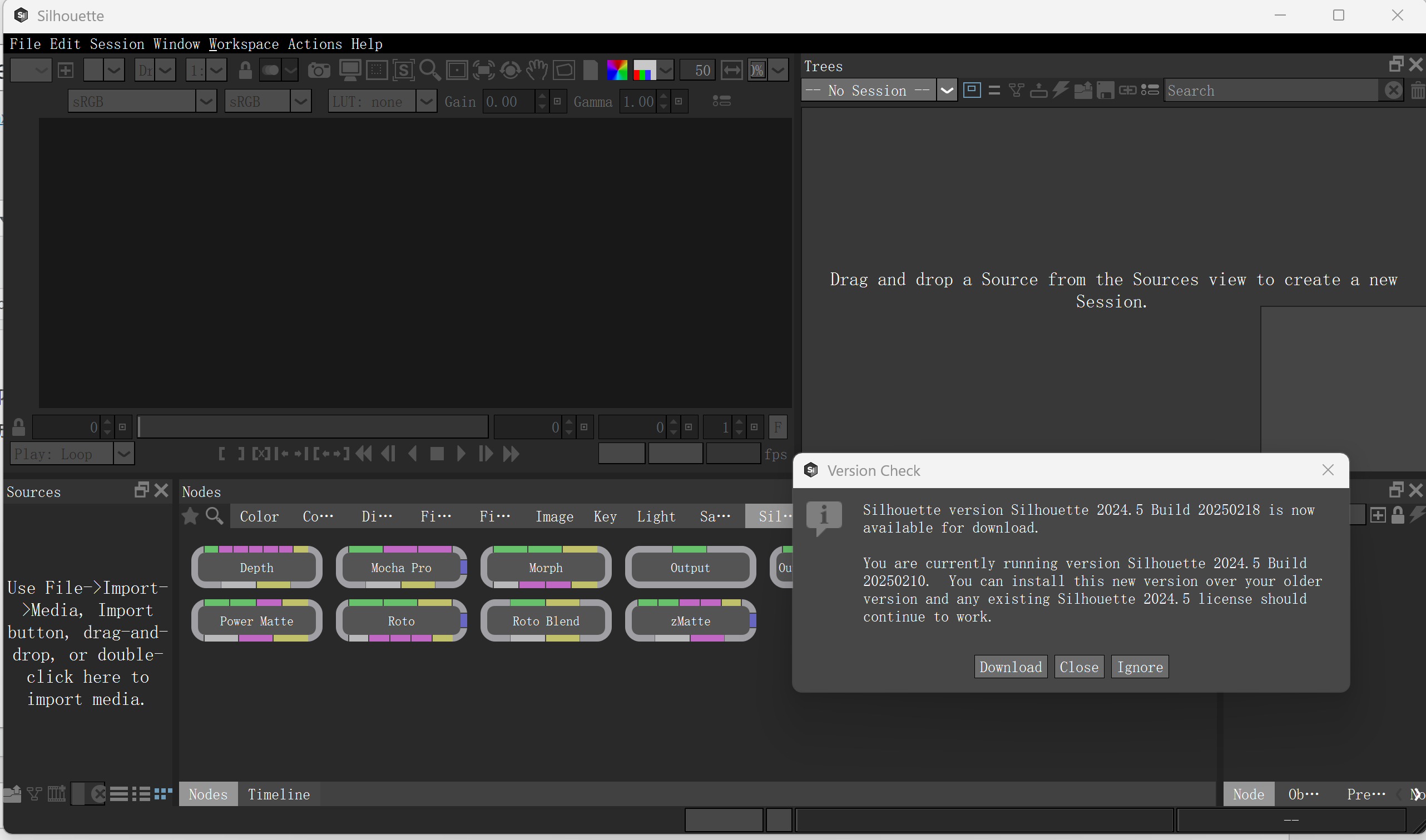Viewport: 1426px width, 840px height.
Task: Click the blue frame icon in Trees toolbar
Action: coord(972,91)
